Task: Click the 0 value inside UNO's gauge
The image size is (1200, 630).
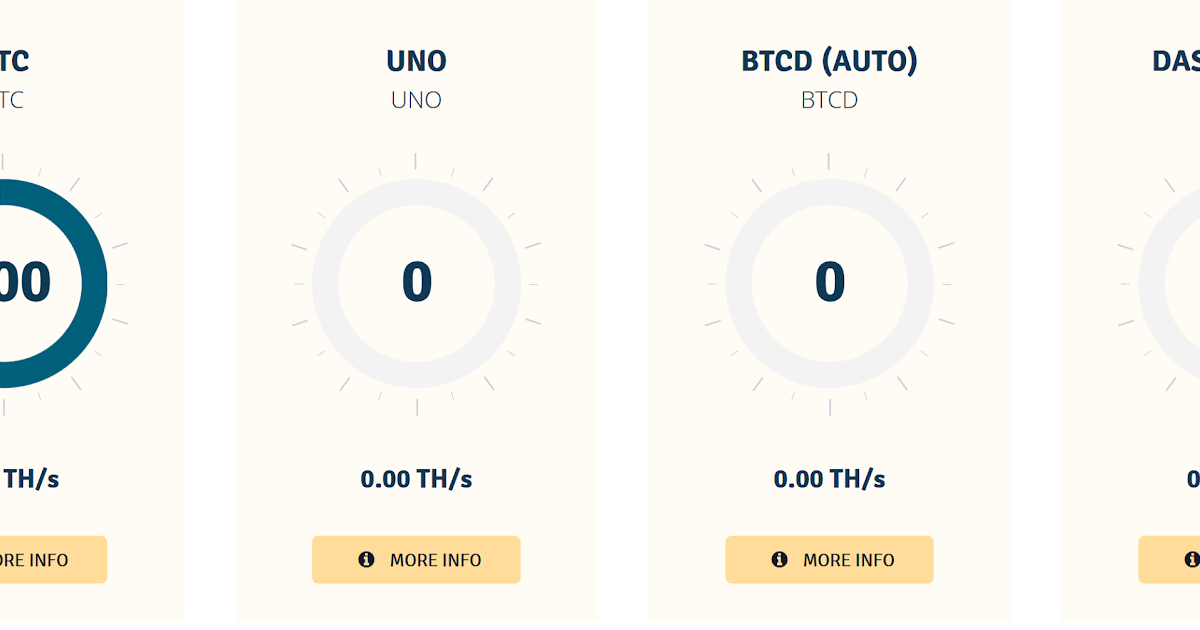Action: click(x=416, y=282)
